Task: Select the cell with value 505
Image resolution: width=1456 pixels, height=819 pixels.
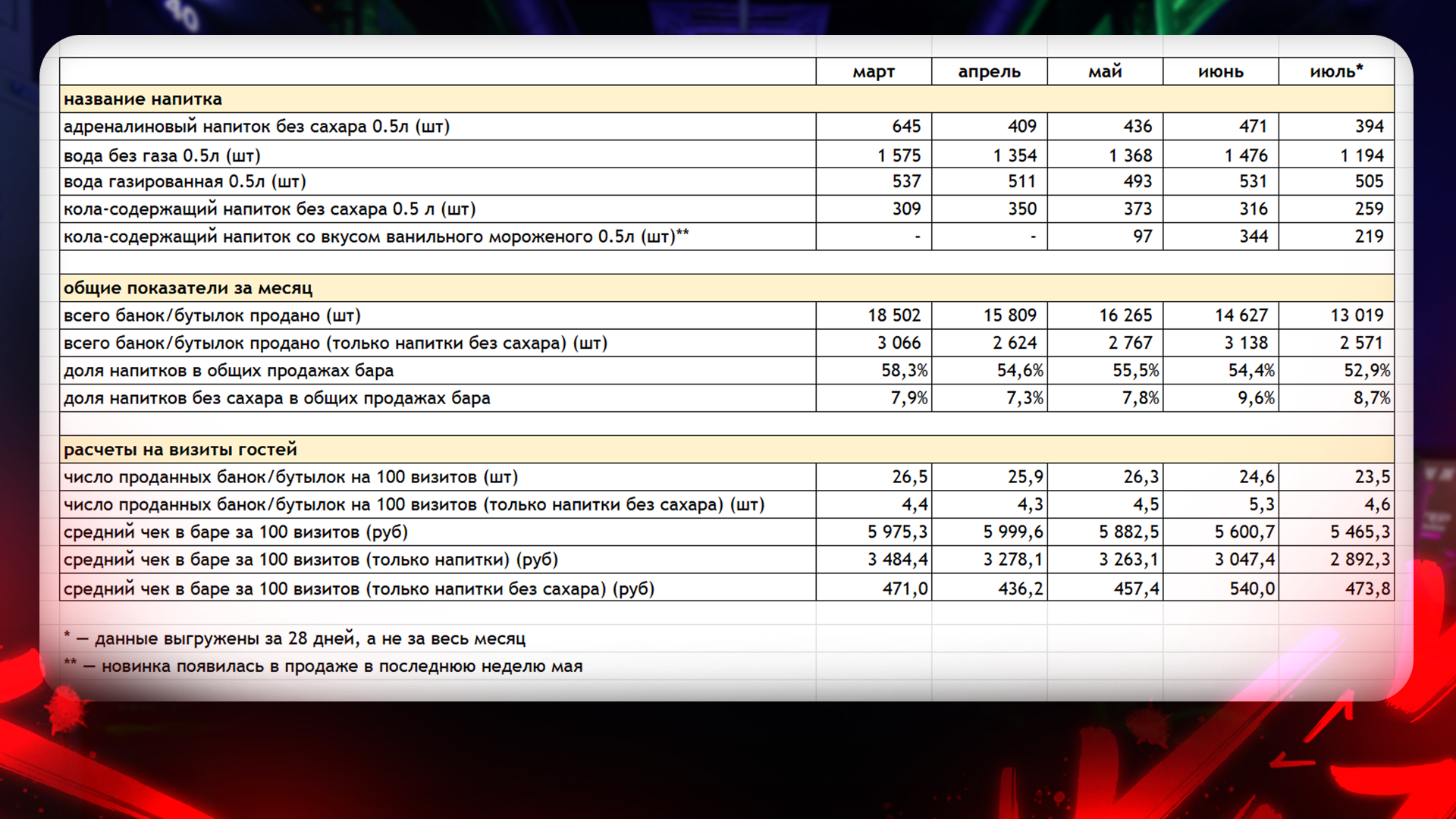Action: [1336, 182]
